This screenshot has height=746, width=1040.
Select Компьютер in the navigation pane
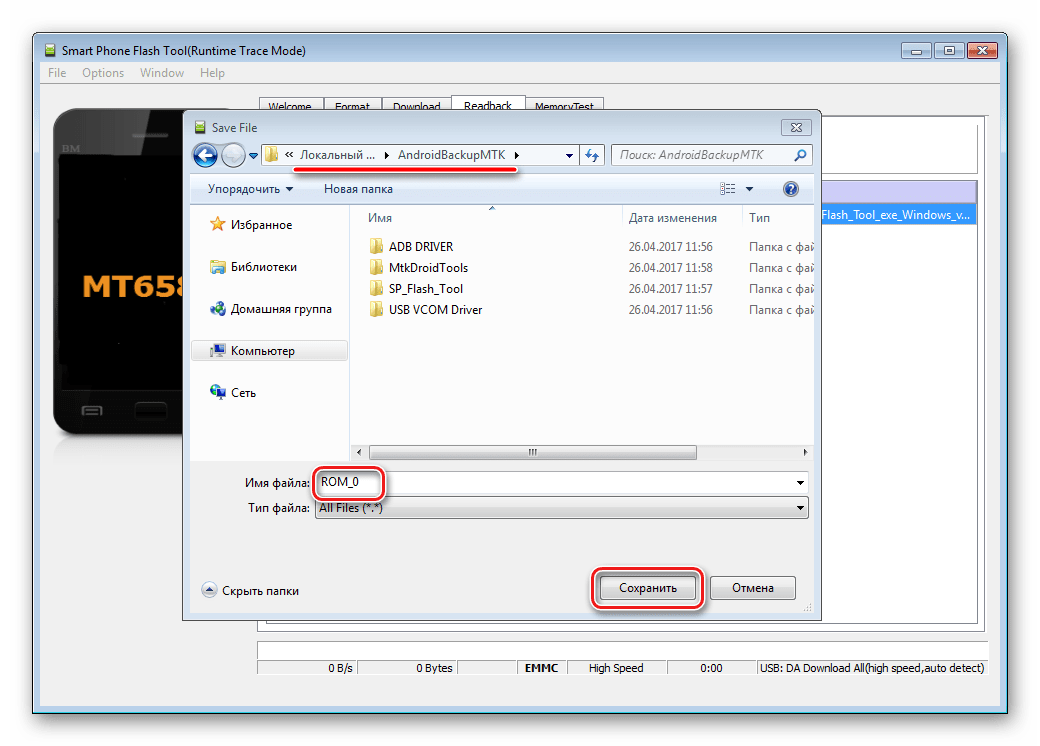(x=269, y=351)
